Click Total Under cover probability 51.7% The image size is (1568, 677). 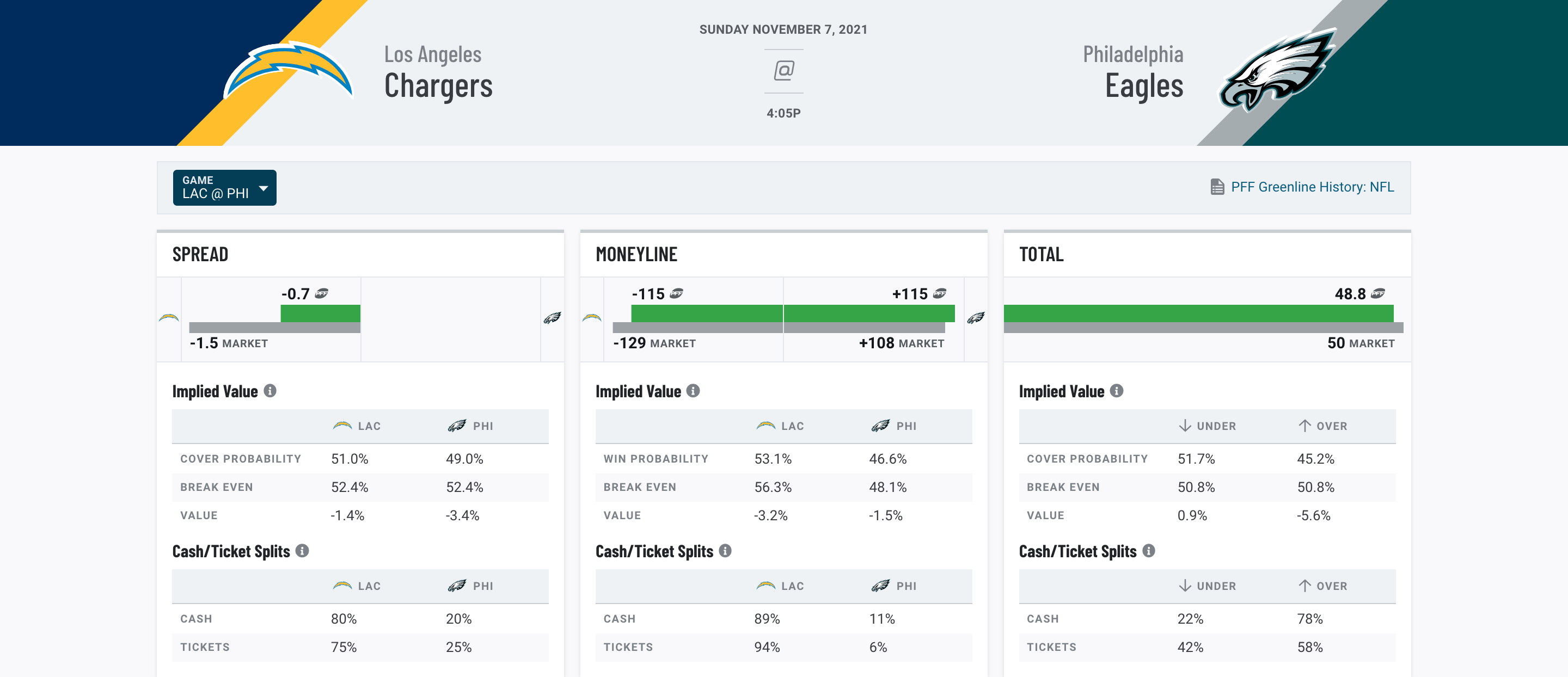tap(1196, 459)
